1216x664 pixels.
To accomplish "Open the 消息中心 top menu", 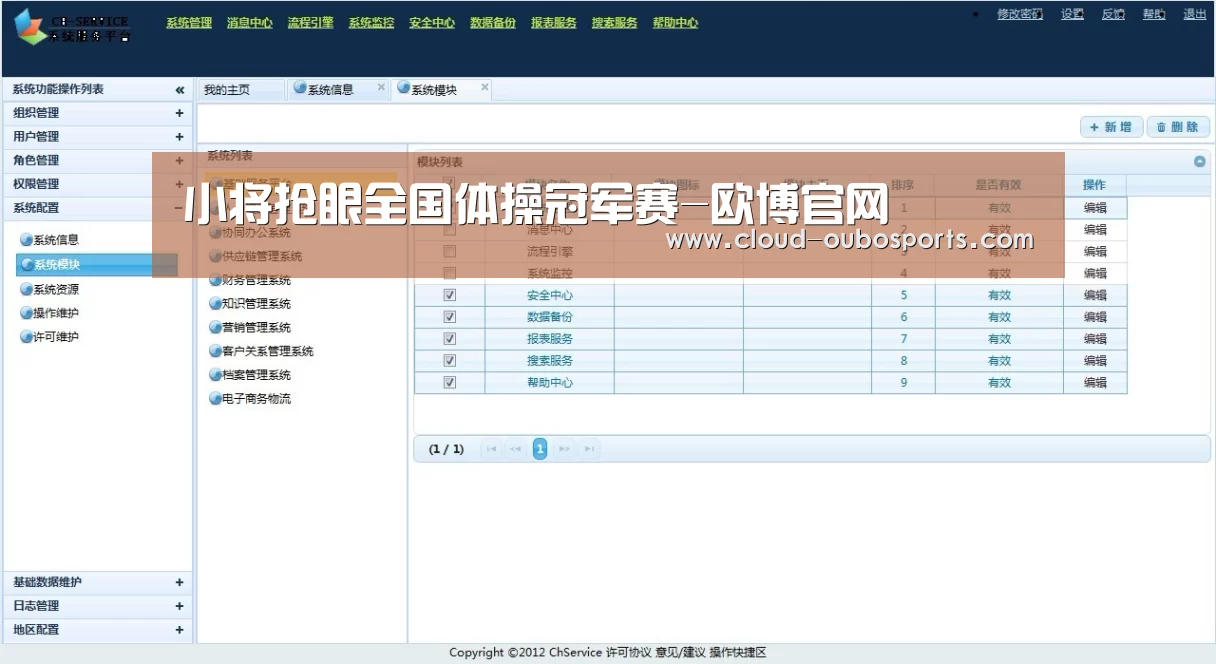I will [x=250, y=23].
